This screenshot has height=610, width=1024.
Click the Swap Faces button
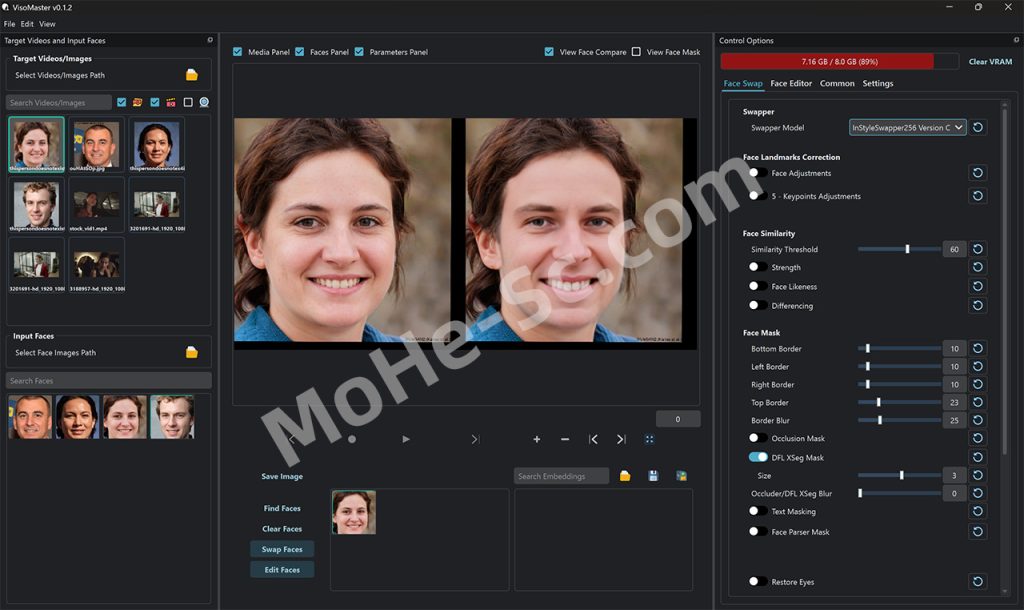pyautogui.click(x=282, y=549)
